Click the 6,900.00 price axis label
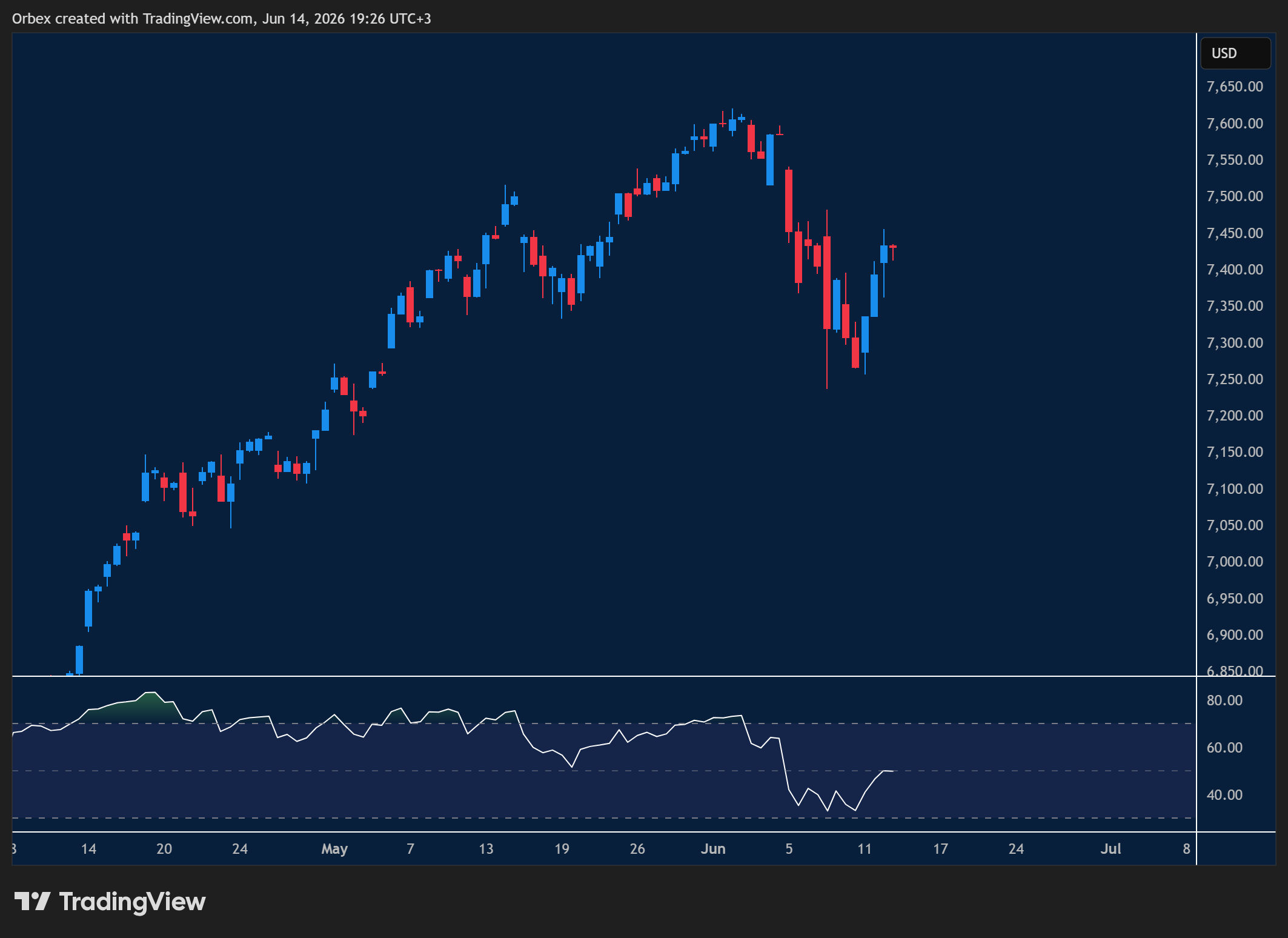Screen dimensions: 1288x938 (x=1235, y=635)
